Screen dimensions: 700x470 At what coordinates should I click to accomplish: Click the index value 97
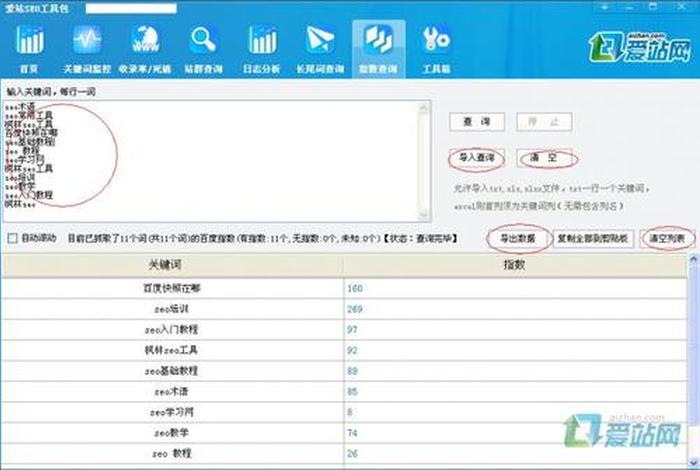click(352, 330)
